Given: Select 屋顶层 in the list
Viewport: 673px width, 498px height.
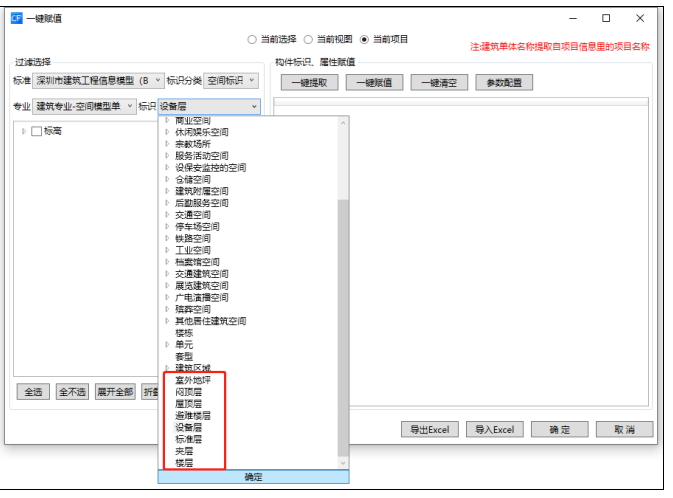Looking at the screenshot, I should [x=188, y=404].
